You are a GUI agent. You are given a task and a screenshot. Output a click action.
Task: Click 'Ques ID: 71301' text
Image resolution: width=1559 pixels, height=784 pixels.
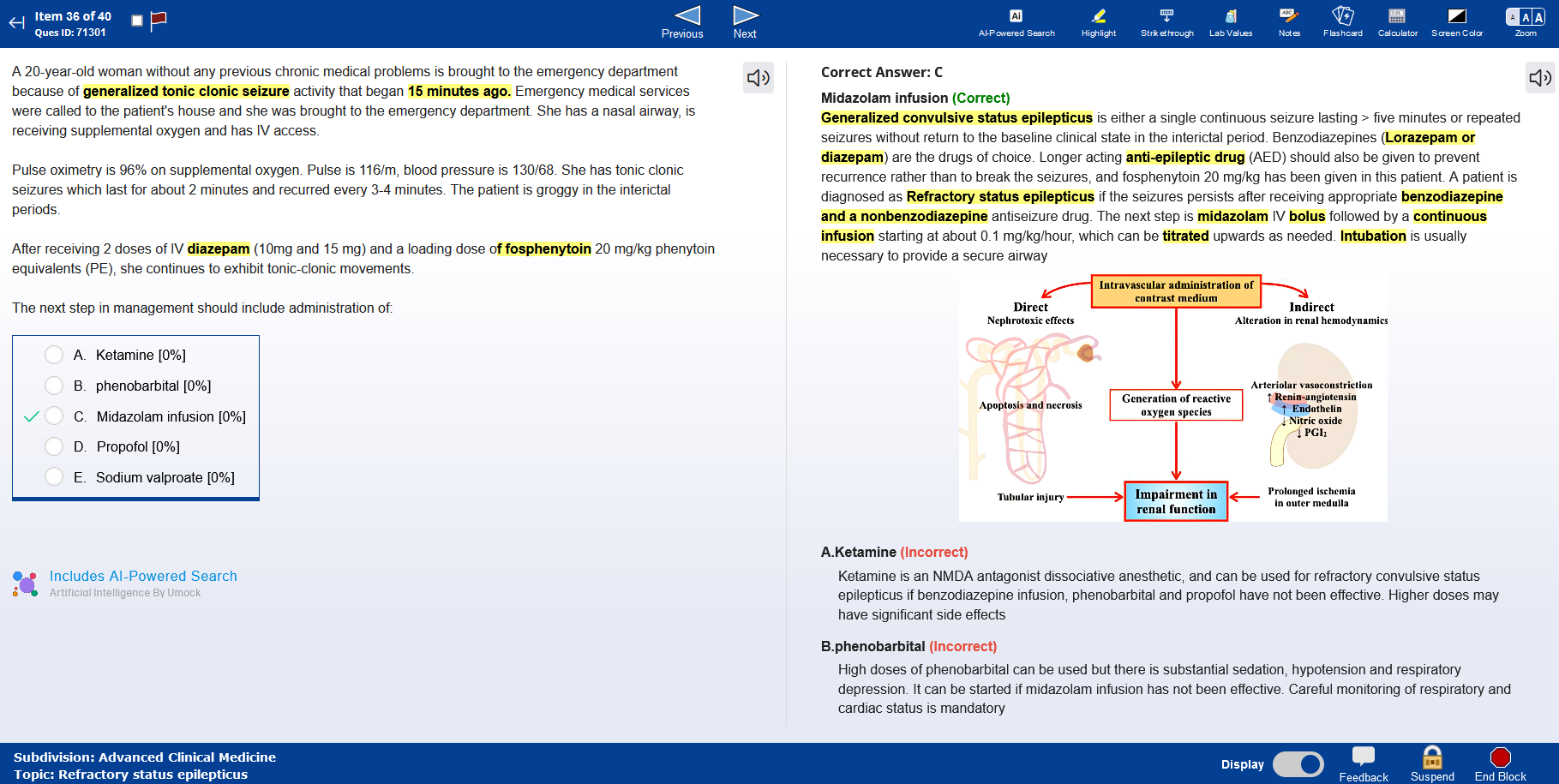click(70, 33)
